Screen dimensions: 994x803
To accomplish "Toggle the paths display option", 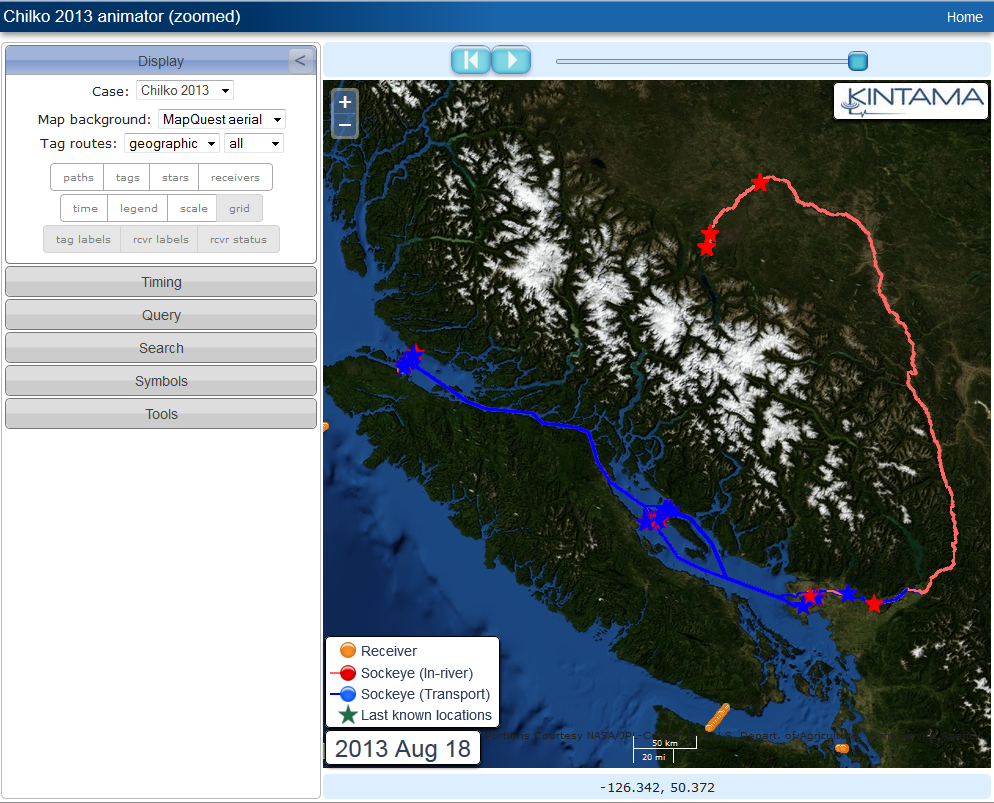I will (x=78, y=178).
